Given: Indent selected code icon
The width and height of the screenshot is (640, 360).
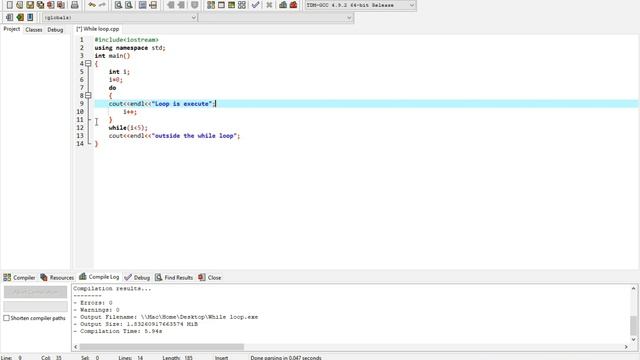Looking at the screenshot, I should pyautogui.click(x=170, y=5).
